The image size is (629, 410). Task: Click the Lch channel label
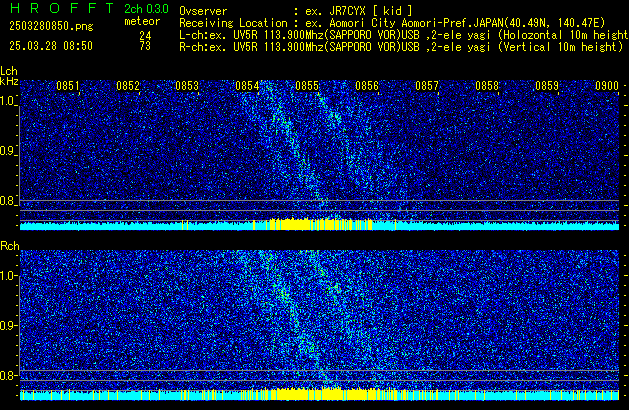tap(9, 71)
